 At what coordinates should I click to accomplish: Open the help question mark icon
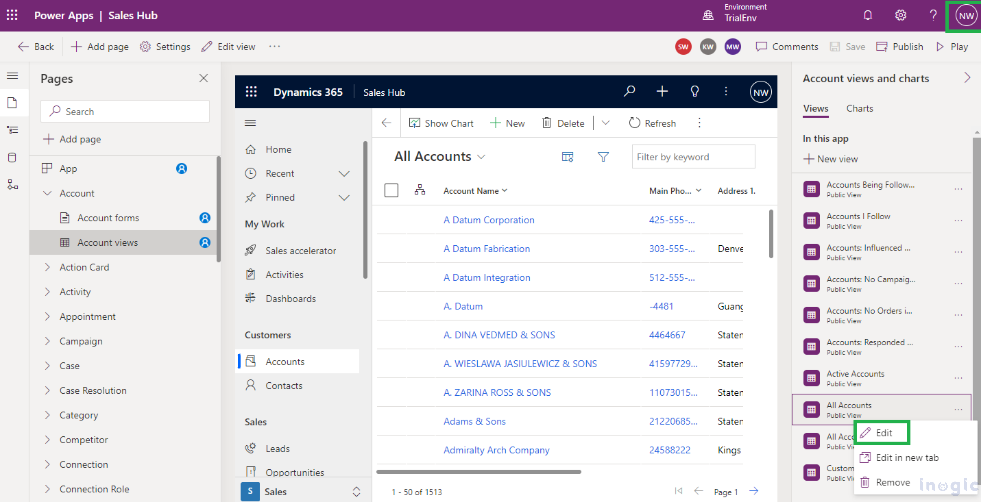click(933, 16)
